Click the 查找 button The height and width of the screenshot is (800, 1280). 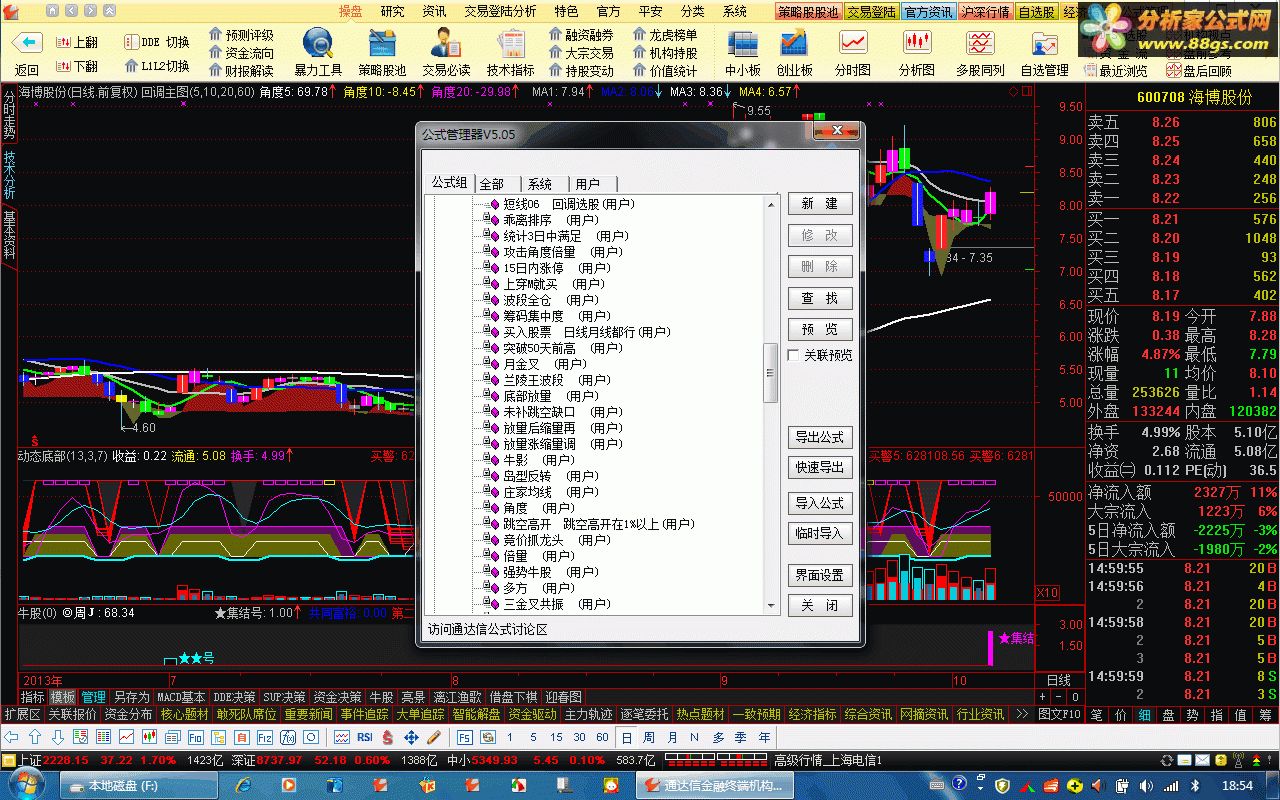(x=820, y=298)
